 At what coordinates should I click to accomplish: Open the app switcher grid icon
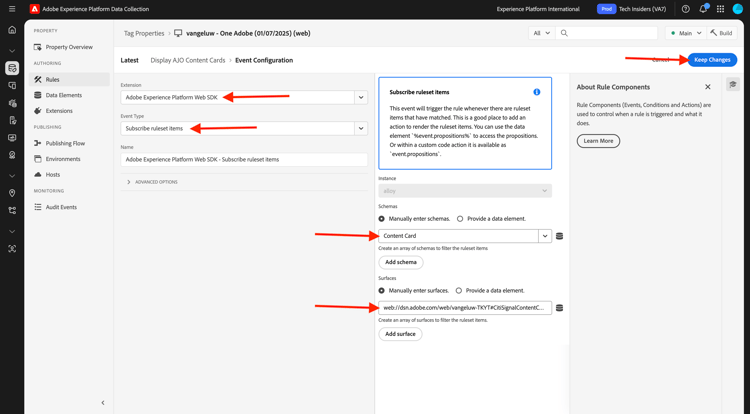coord(720,9)
